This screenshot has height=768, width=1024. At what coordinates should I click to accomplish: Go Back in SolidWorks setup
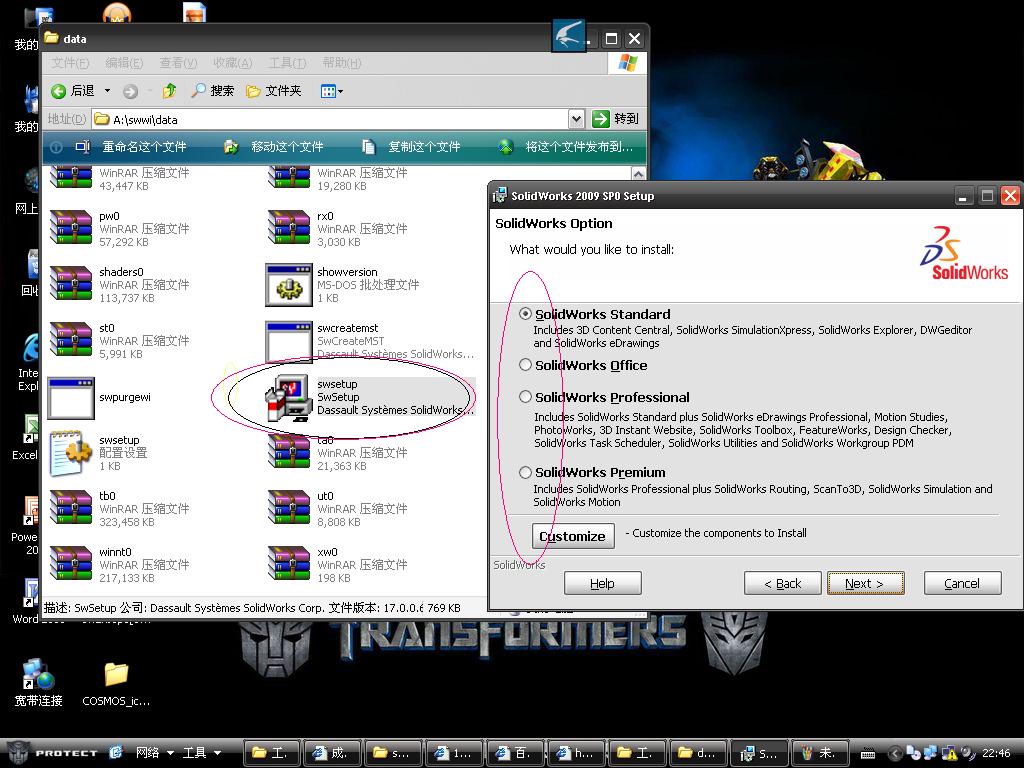pos(782,583)
